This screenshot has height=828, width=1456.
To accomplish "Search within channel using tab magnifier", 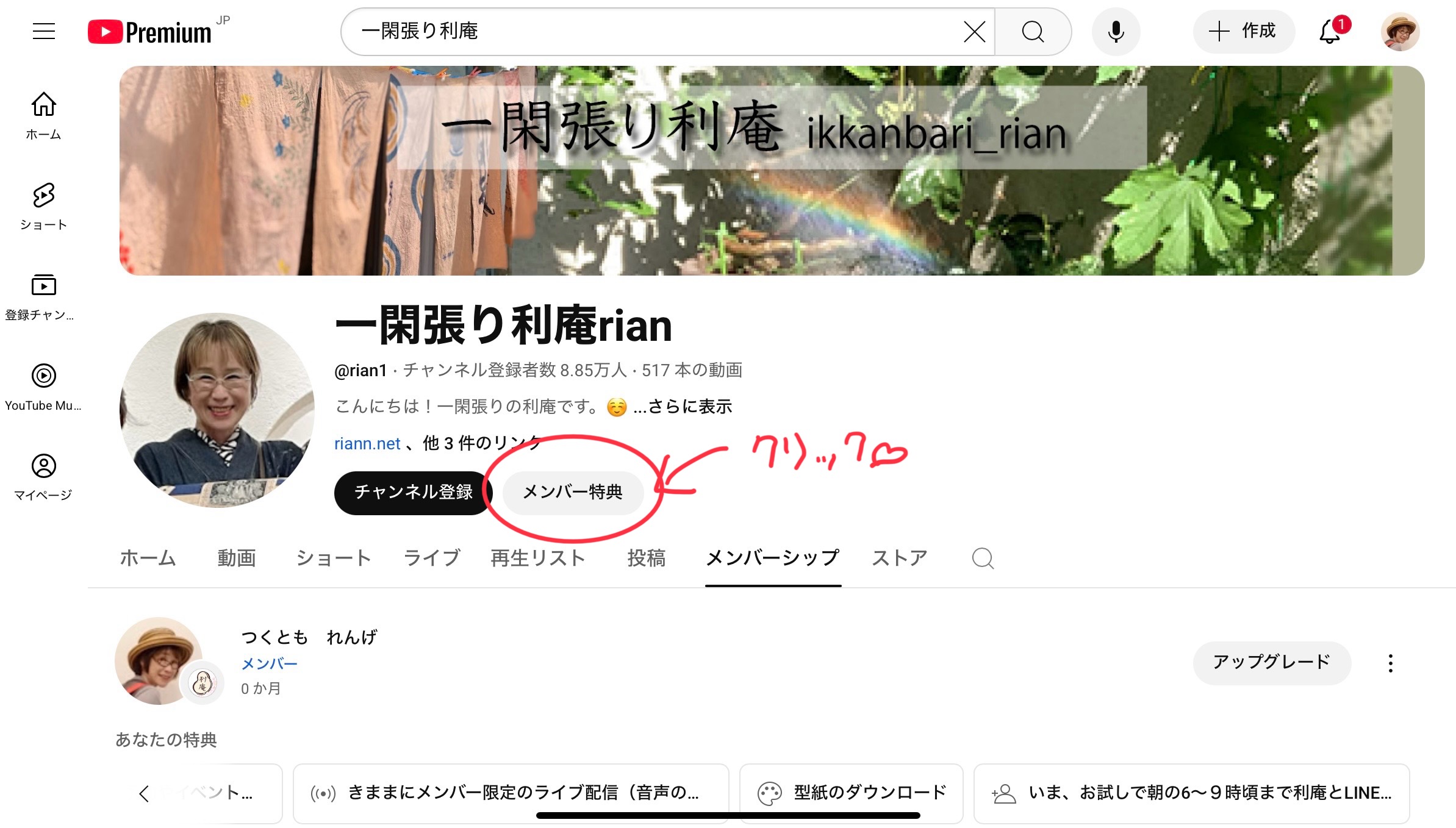I will (983, 558).
